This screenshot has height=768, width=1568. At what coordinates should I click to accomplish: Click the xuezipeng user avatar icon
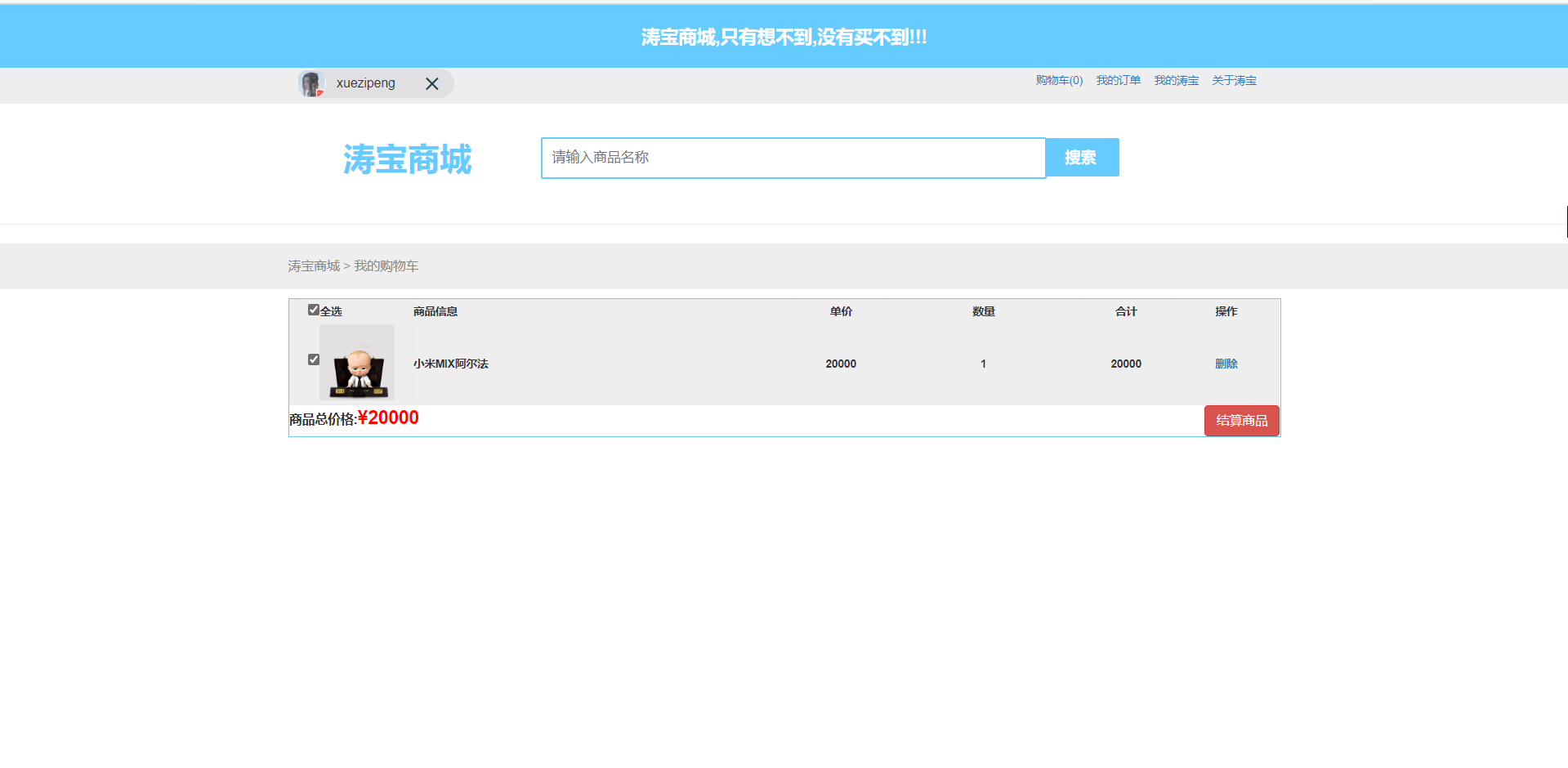pyautogui.click(x=310, y=83)
